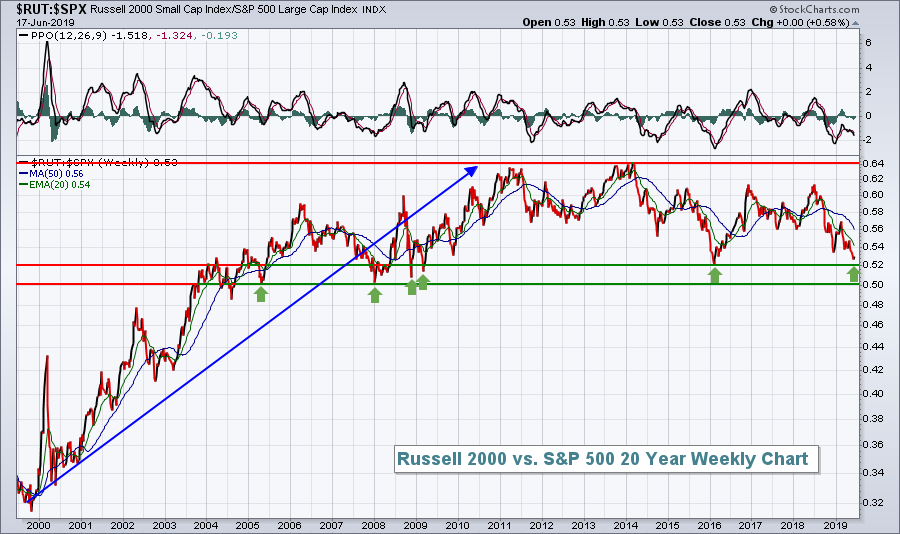
Task: Click the High 0.53 value
Action: [605, 22]
